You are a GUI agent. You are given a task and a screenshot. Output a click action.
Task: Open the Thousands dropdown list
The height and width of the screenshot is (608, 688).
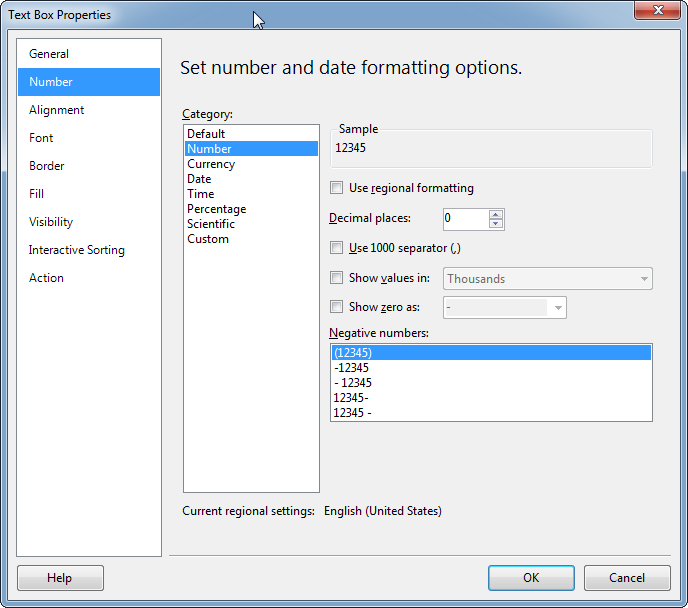(x=548, y=279)
